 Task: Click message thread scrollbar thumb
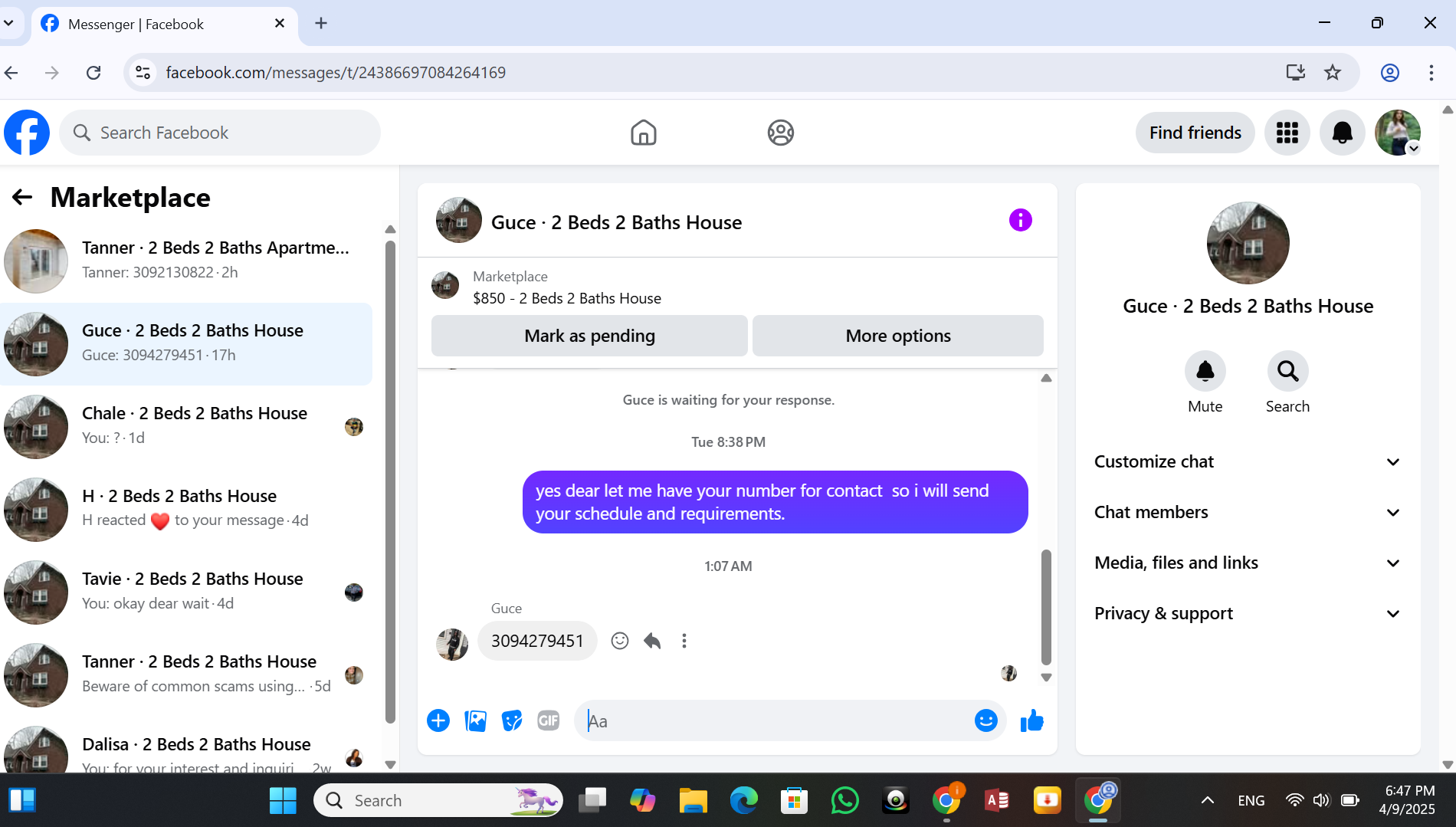click(1046, 607)
